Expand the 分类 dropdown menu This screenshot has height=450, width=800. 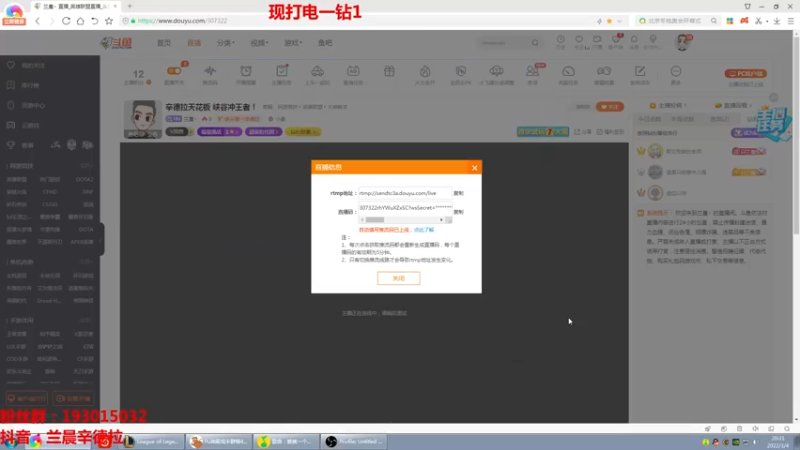[226, 43]
